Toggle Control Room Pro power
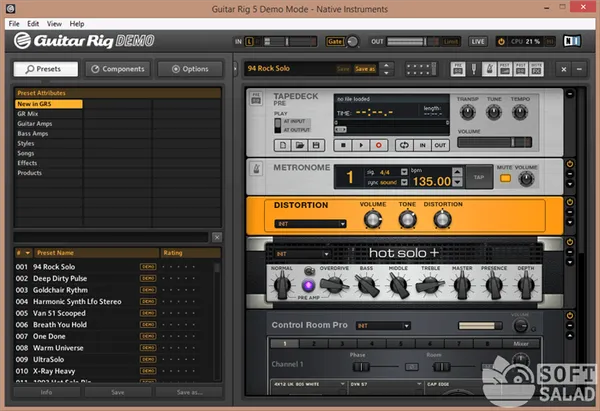Screen dimensions: 600x411 coord(570,316)
